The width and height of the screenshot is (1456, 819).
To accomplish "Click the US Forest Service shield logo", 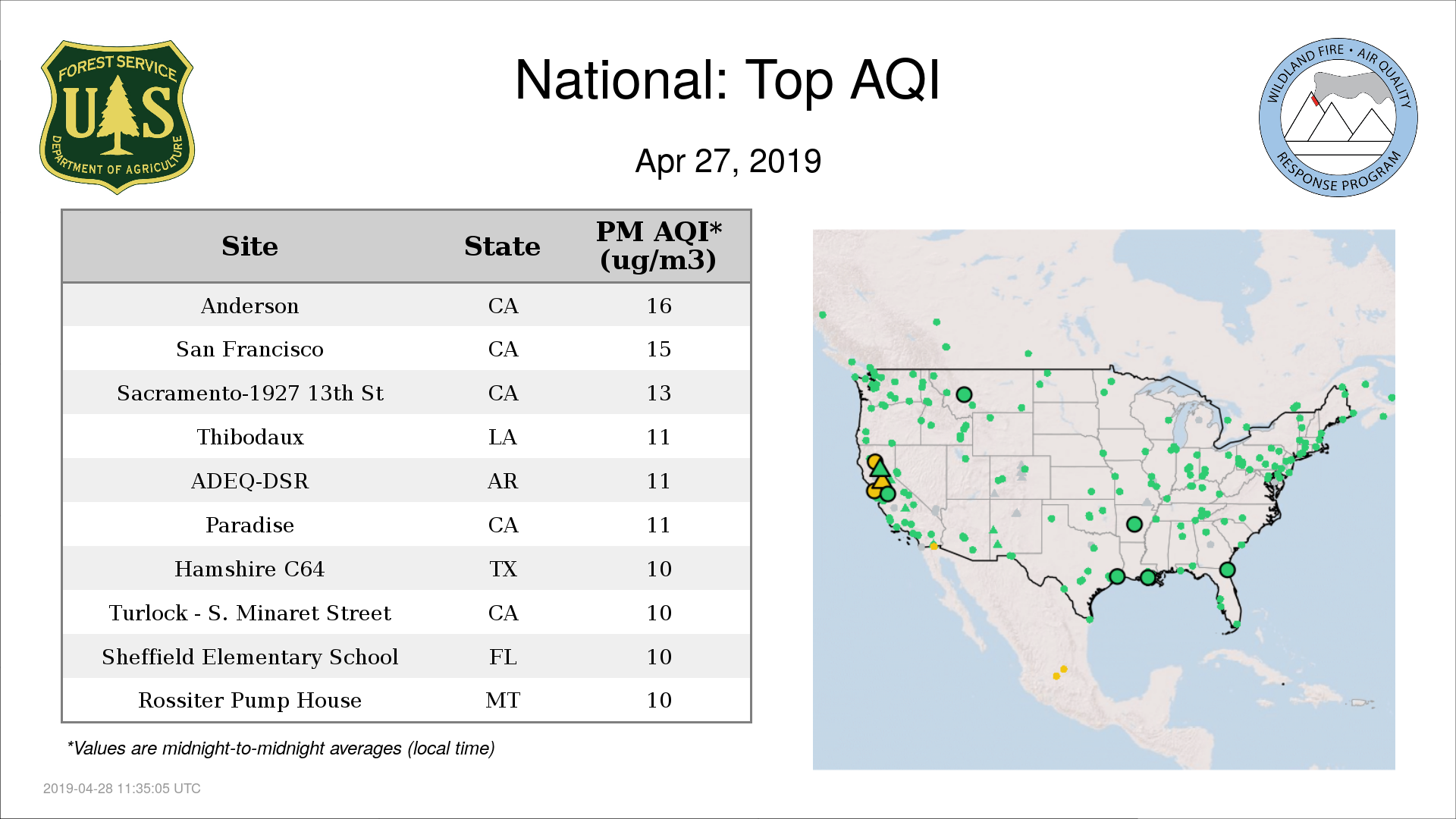I will point(117,117).
